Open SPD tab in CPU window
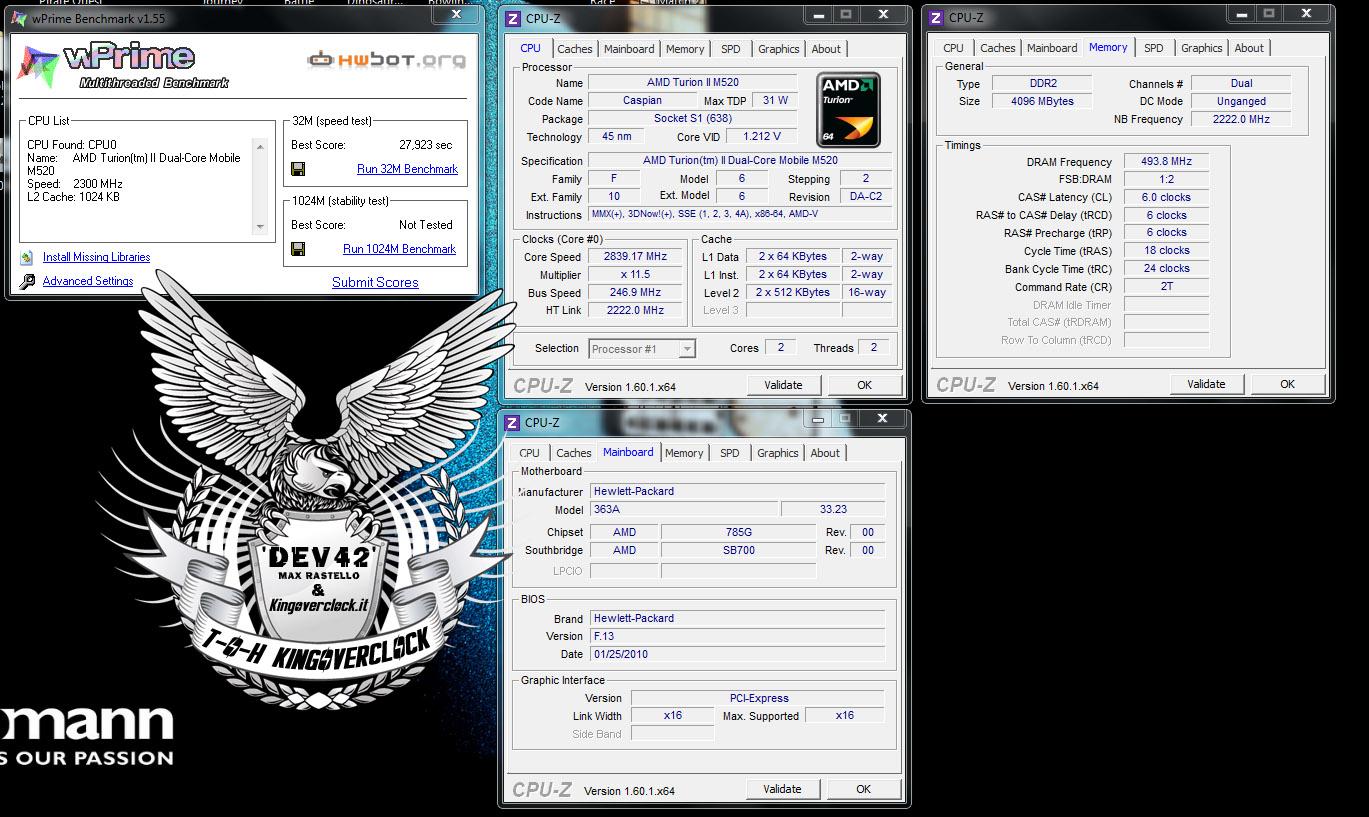 pyautogui.click(x=731, y=49)
